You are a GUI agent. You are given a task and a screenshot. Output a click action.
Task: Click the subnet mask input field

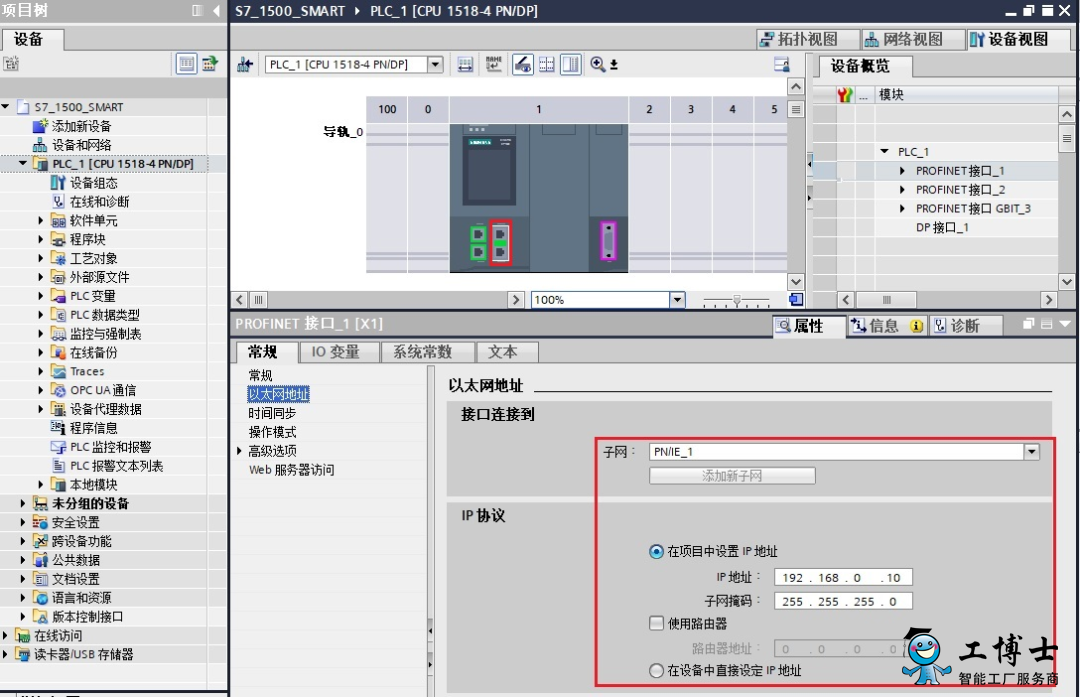coord(843,601)
